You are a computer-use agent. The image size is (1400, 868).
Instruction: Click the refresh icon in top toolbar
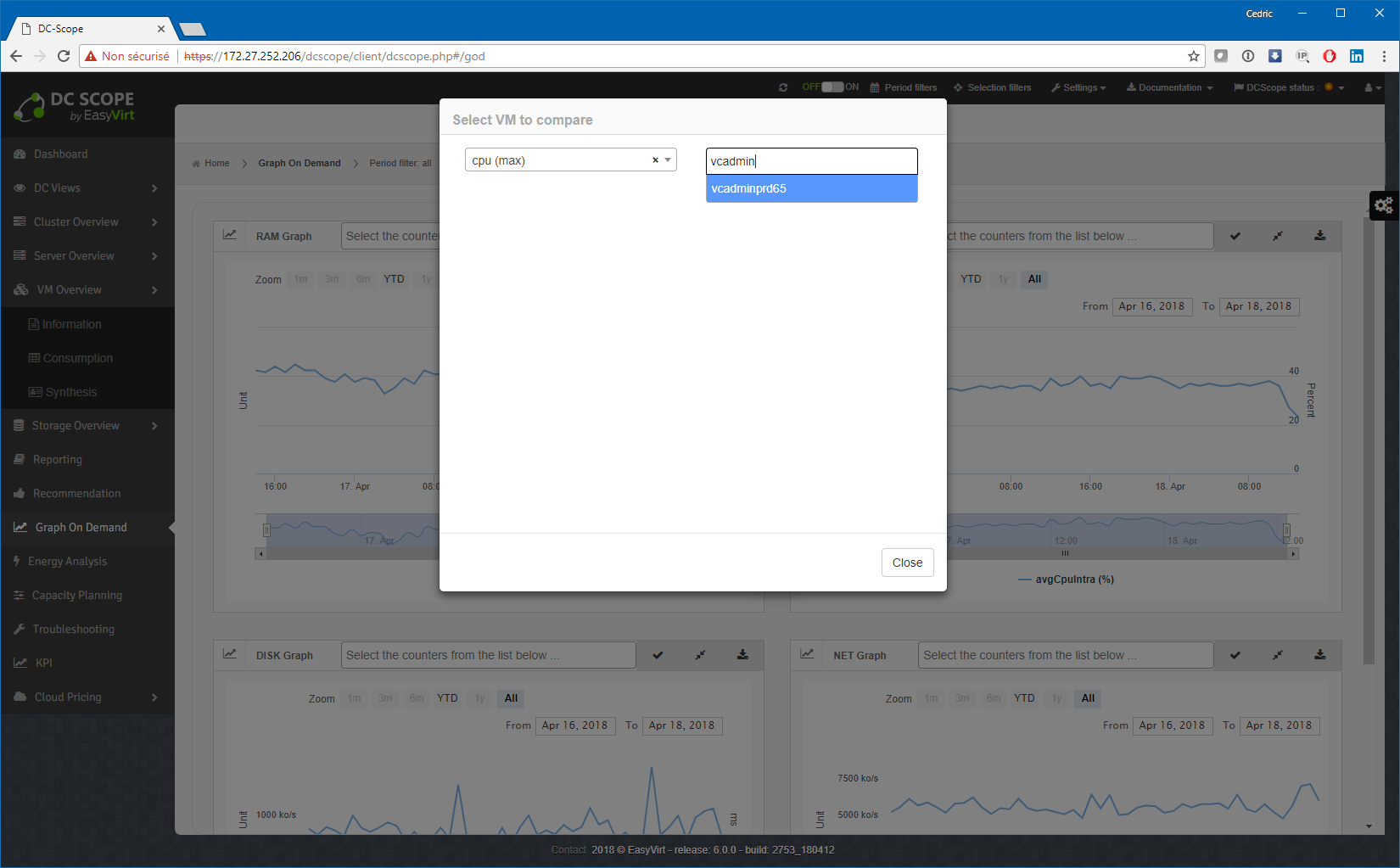coord(783,87)
